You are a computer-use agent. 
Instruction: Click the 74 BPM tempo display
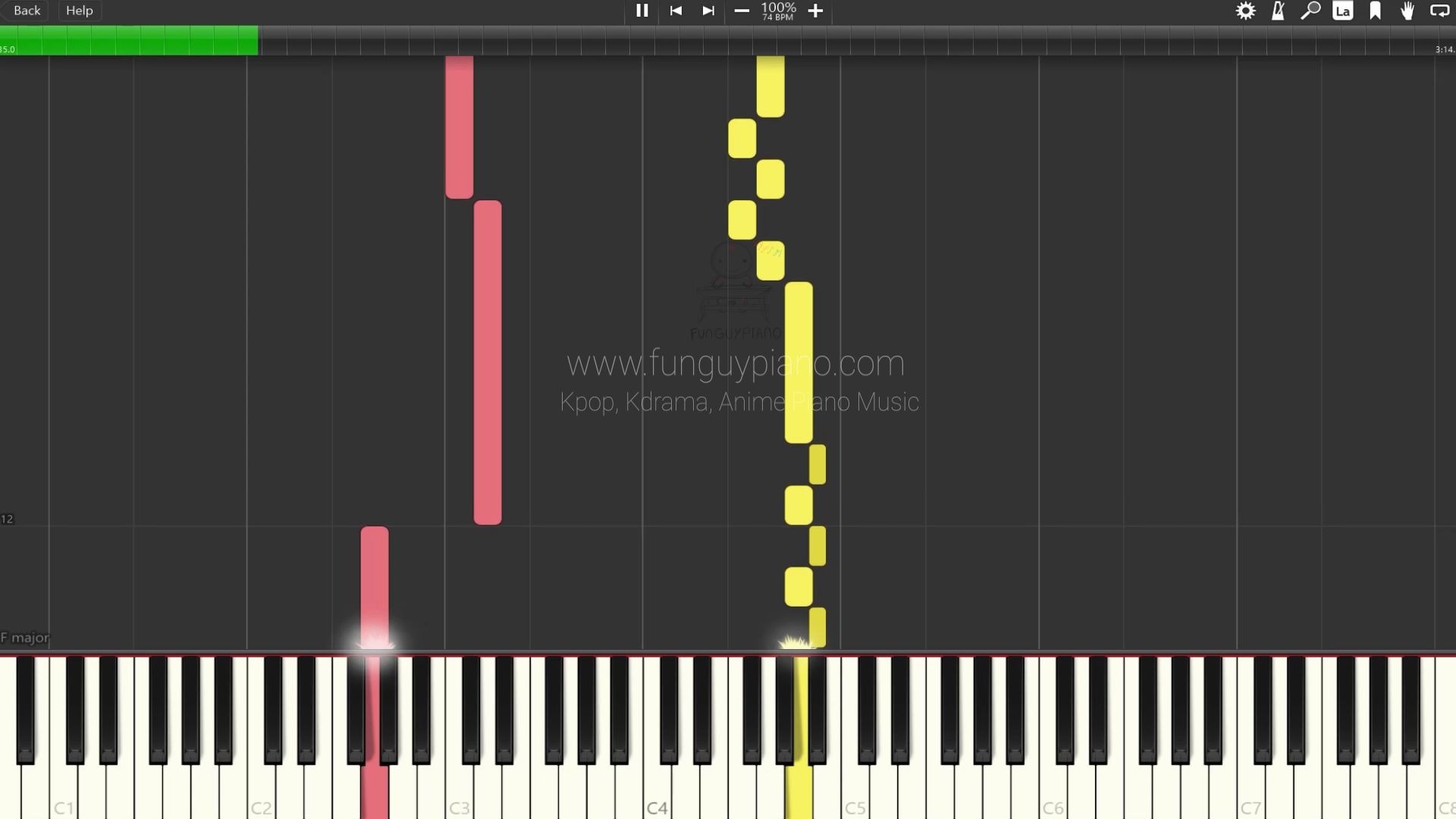coord(778,18)
